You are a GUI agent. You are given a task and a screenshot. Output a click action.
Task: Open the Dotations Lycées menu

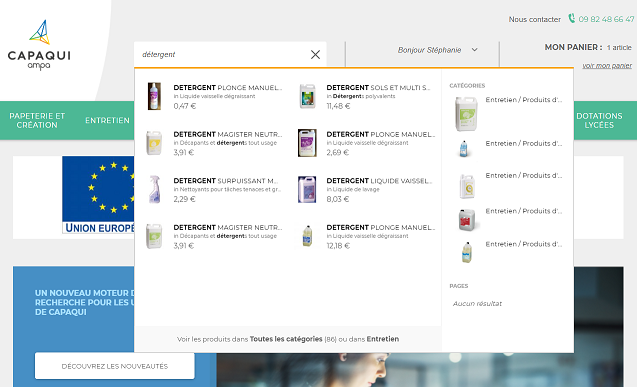click(599, 120)
